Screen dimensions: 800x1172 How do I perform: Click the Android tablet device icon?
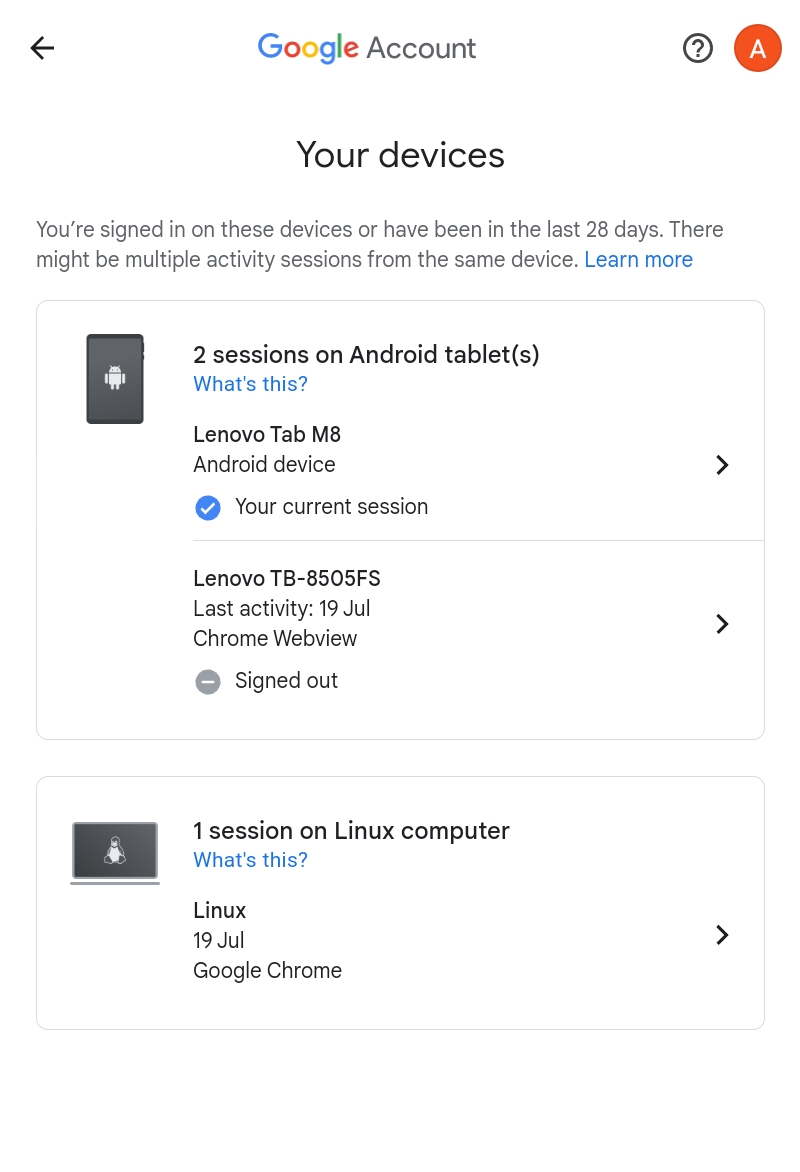click(115, 379)
